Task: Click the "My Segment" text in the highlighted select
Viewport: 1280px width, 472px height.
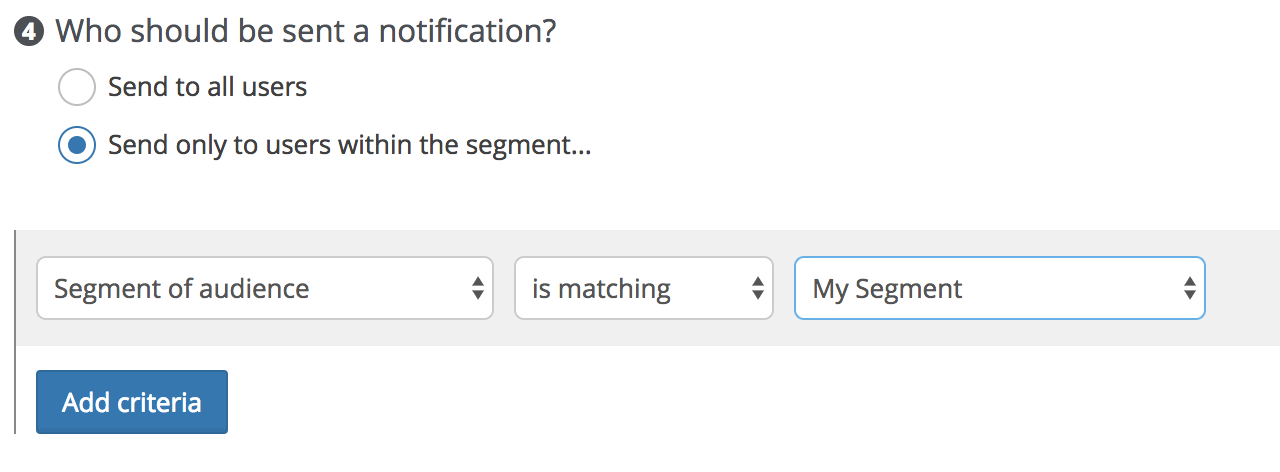Action: pyautogui.click(x=887, y=289)
